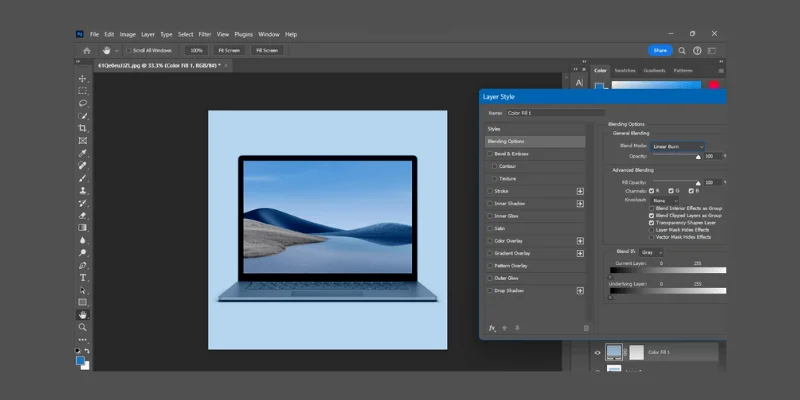The image size is (800, 400).
Task: Click the plus icon beside Drop Shadow
Action: pyautogui.click(x=579, y=290)
